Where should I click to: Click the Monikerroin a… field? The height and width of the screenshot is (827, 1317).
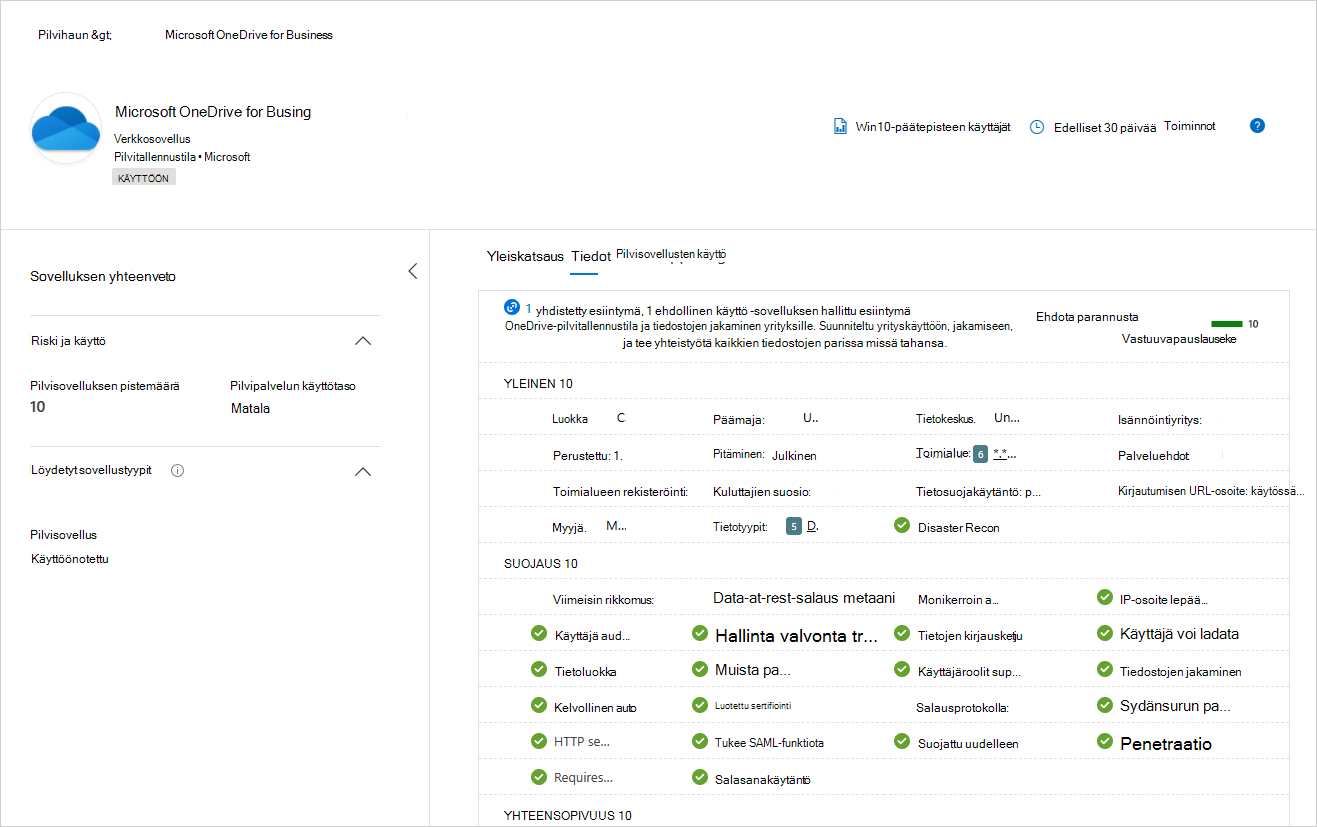[x=958, y=600]
